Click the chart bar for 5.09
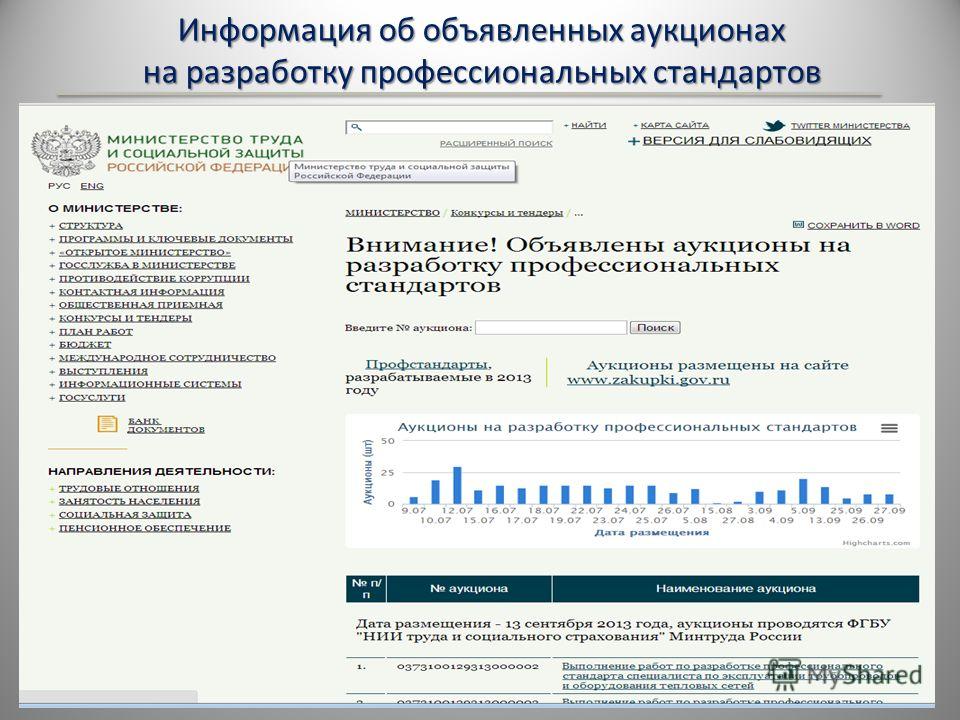 803,492
